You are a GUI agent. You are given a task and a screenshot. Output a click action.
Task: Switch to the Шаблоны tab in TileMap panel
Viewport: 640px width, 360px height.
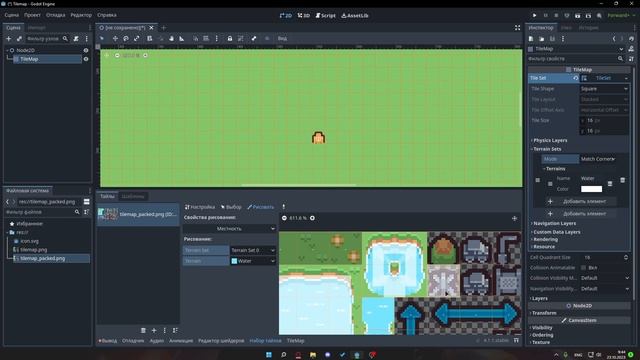(x=133, y=196)
